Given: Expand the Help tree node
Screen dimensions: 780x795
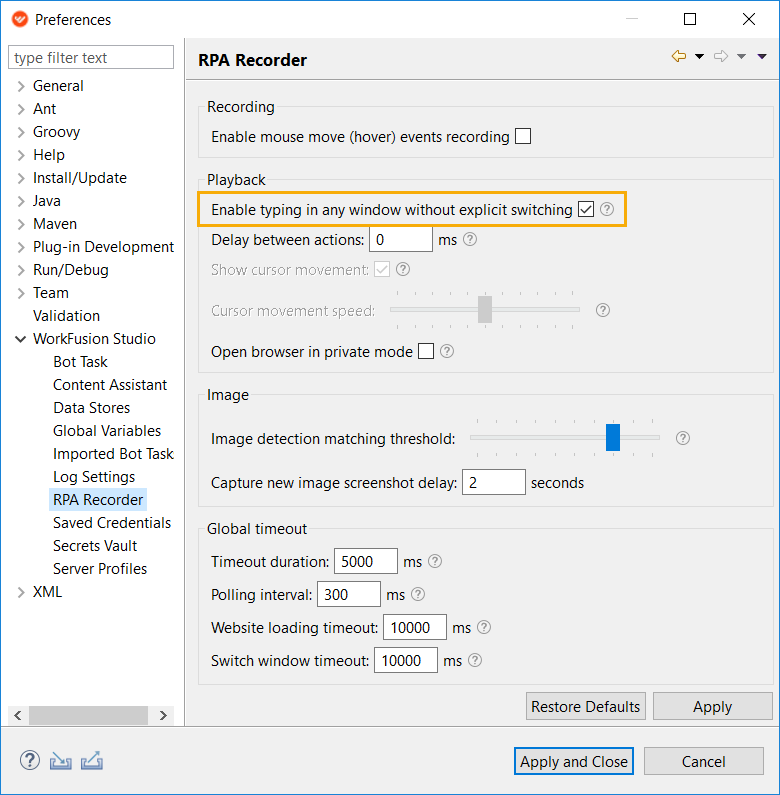Looking at the screenshot, I should pyautogui.click(x=21, y=155).
